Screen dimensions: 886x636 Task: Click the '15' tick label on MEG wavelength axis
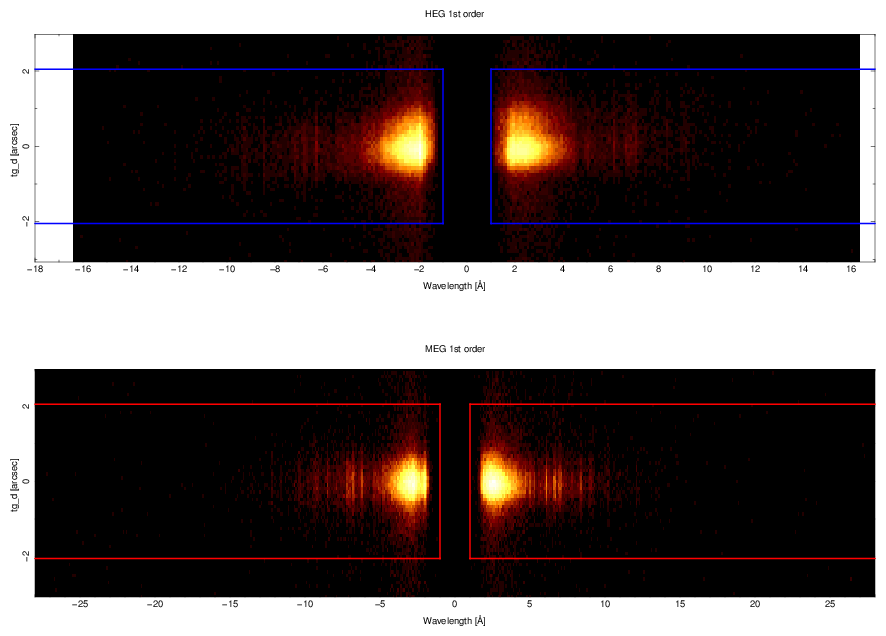pyautogui.click(x=680, y=604)
